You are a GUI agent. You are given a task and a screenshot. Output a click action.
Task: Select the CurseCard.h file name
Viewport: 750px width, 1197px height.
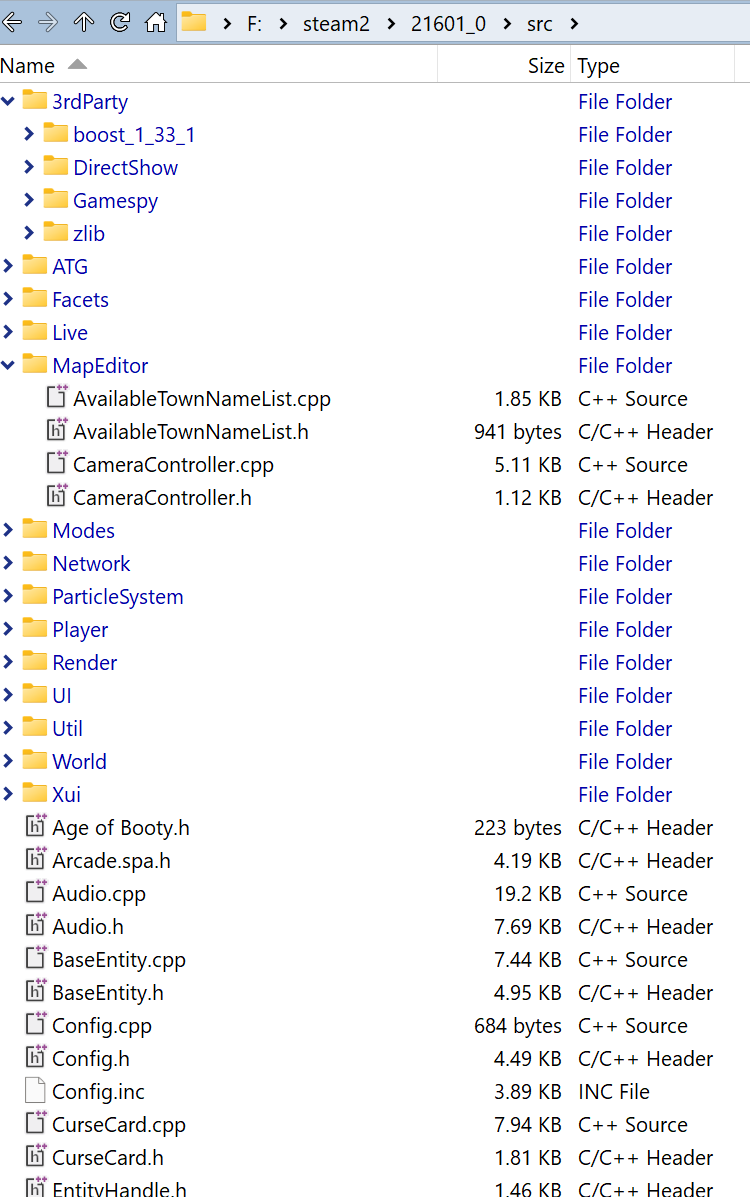(x=108, y=1157)
